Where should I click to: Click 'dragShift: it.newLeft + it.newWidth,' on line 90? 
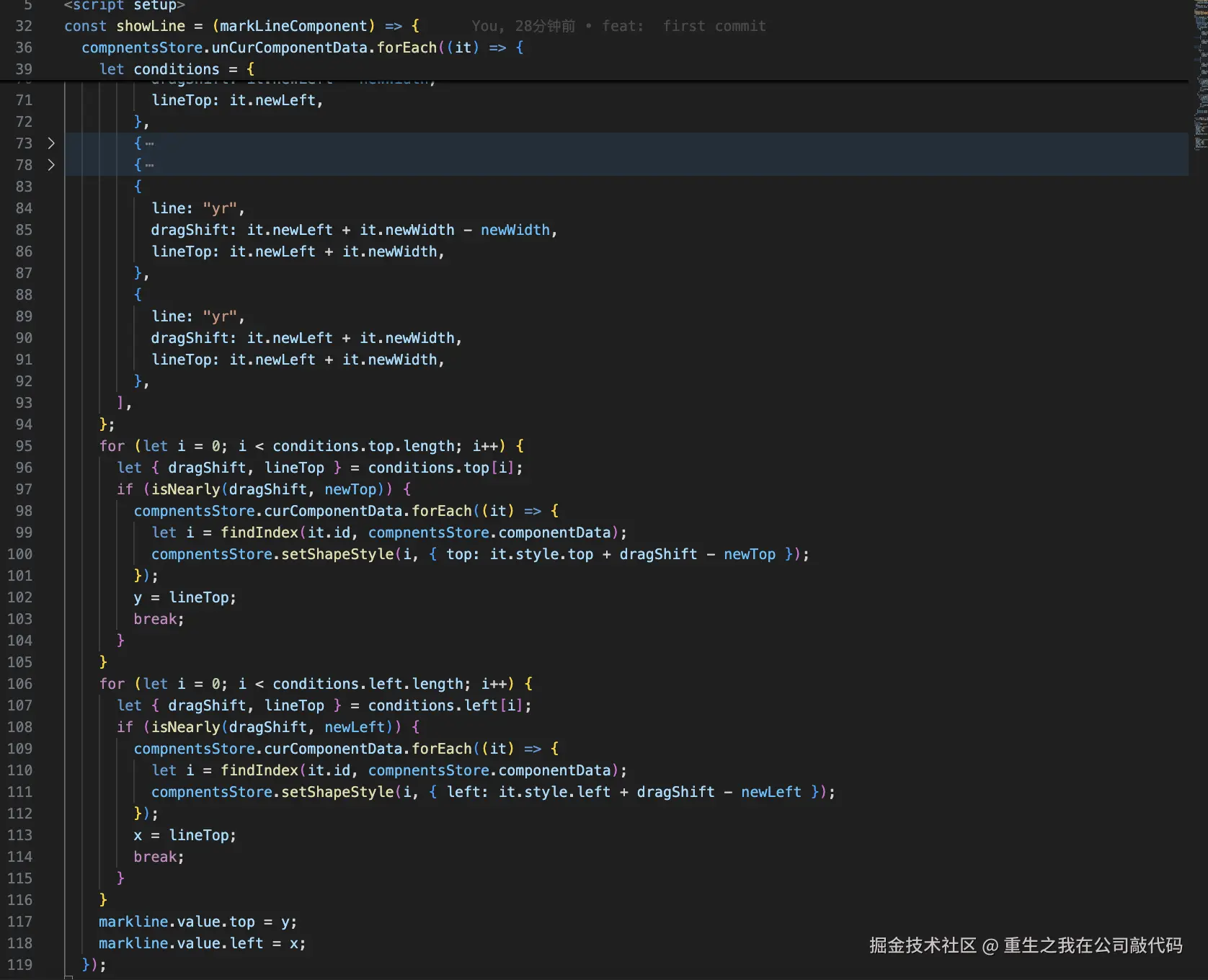pos(306,338)
